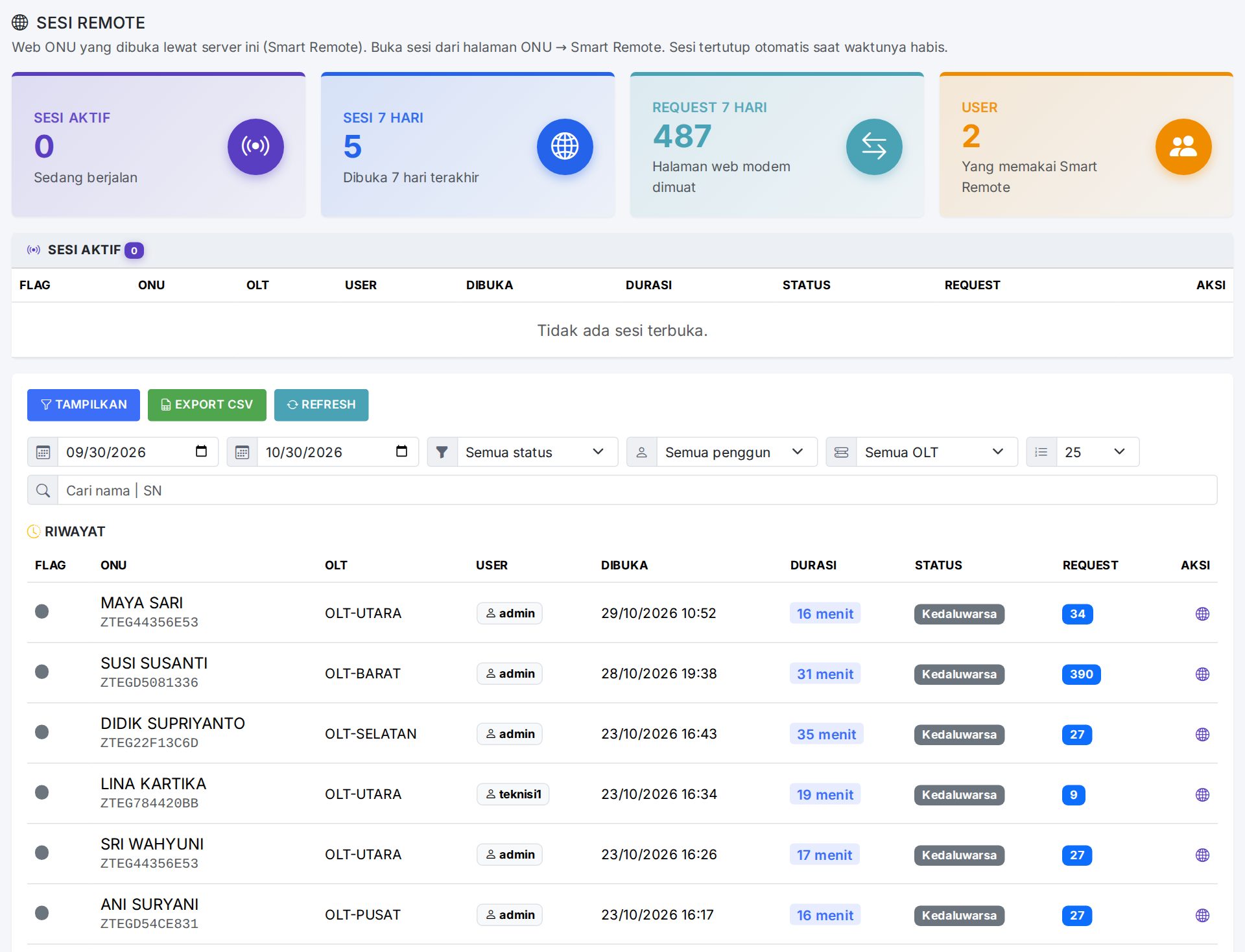
Task: Focus the Cari nama | SN search field
Action: point(637,490)
